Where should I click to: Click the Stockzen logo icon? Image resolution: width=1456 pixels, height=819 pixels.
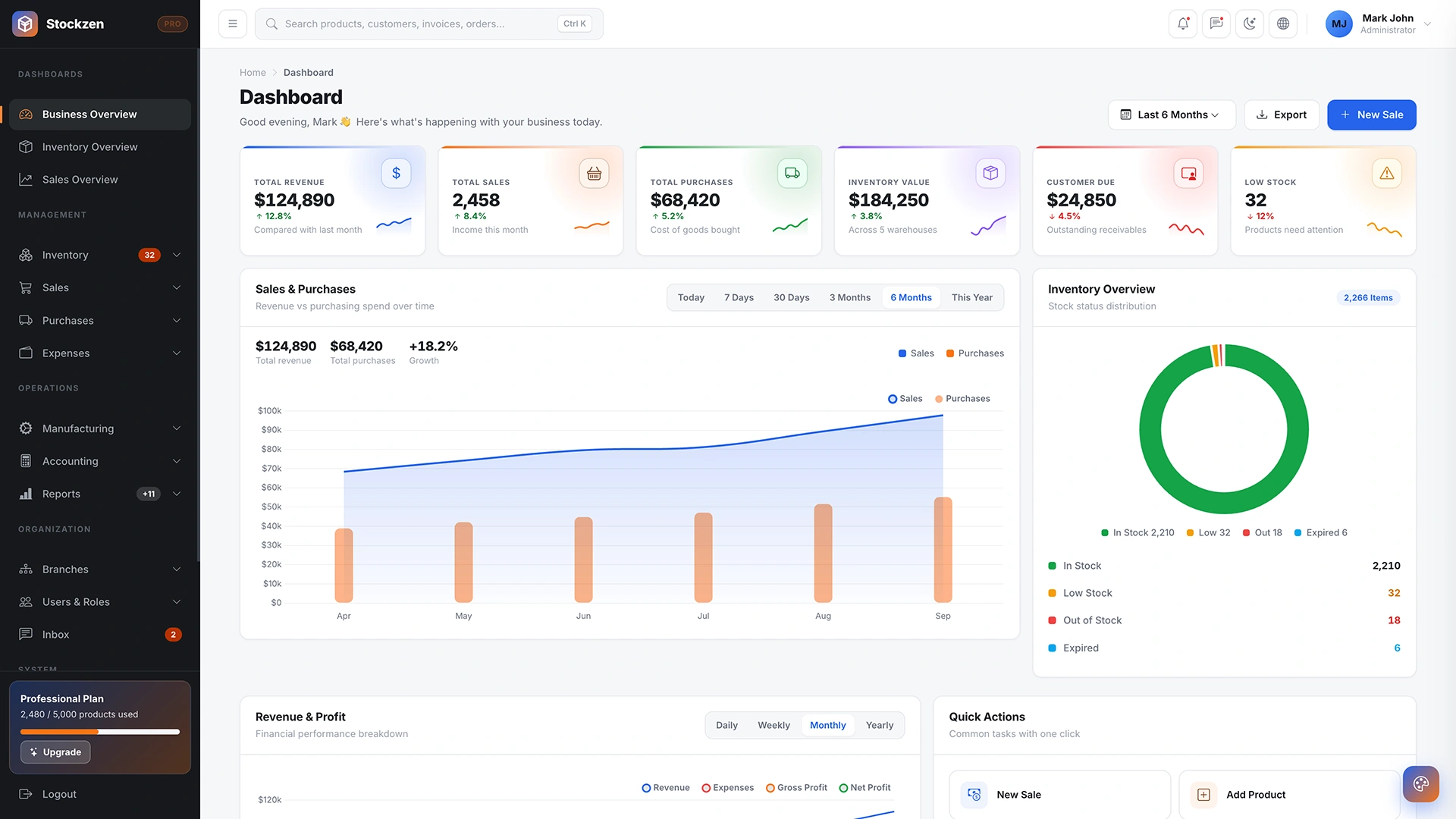click(25, 24)
